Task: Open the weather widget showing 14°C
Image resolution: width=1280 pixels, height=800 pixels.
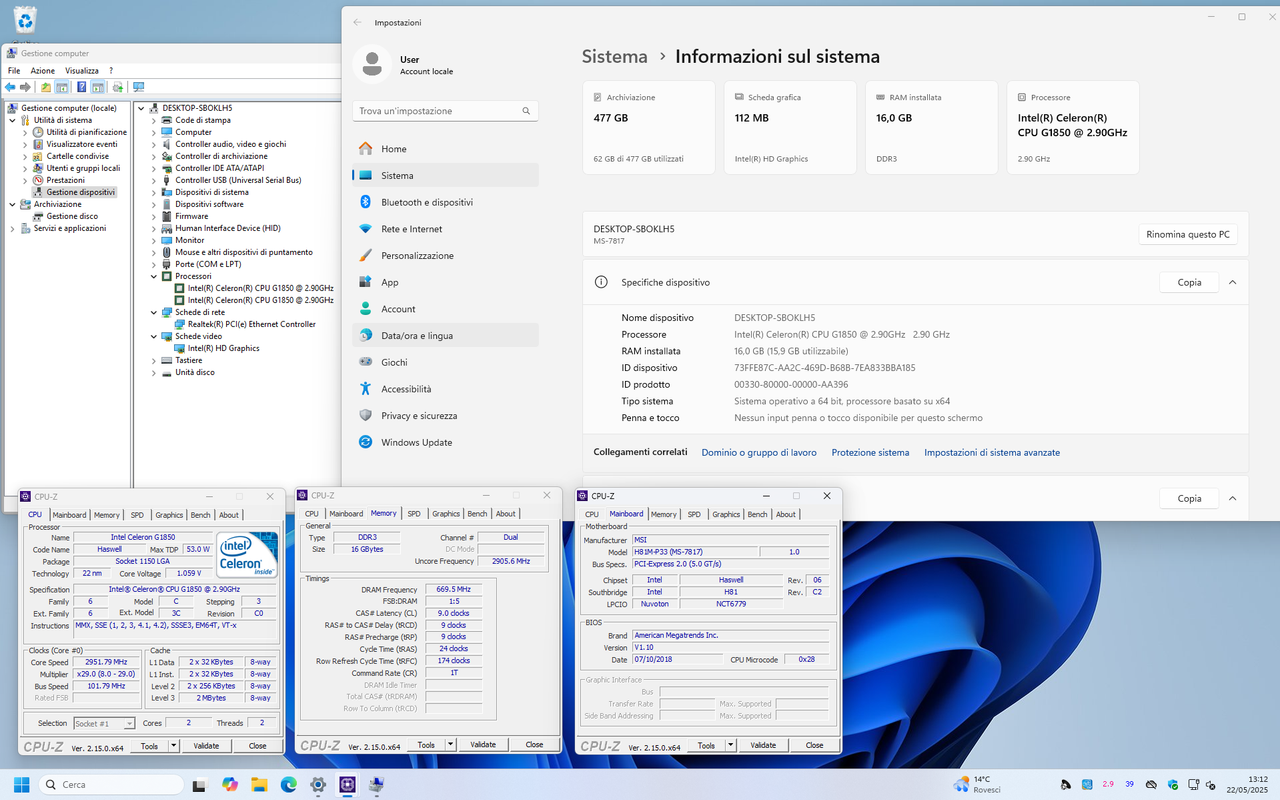Action: pyautogui.click(x=976, y=784)
